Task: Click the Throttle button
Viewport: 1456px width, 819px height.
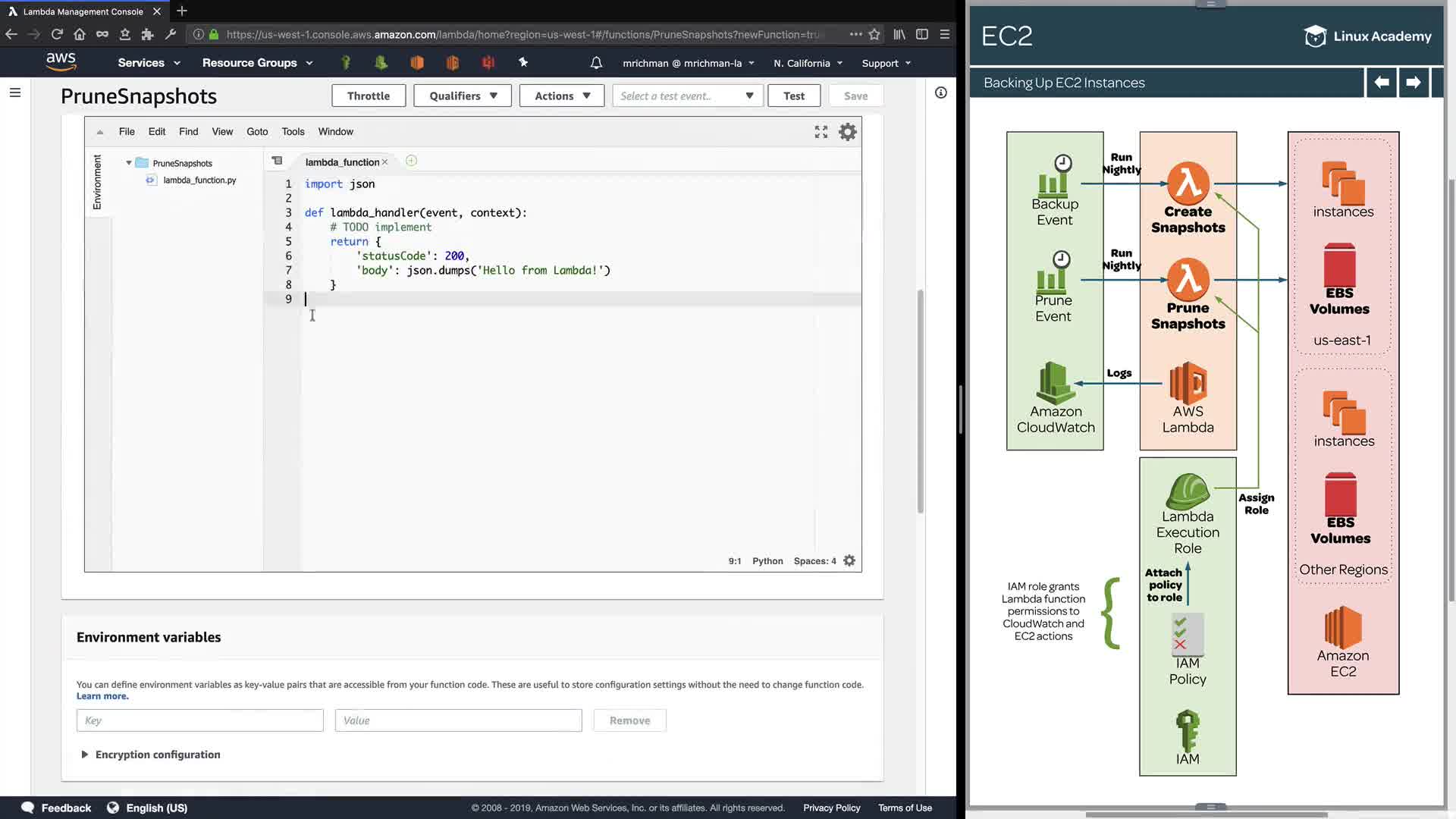Action: 369,96
